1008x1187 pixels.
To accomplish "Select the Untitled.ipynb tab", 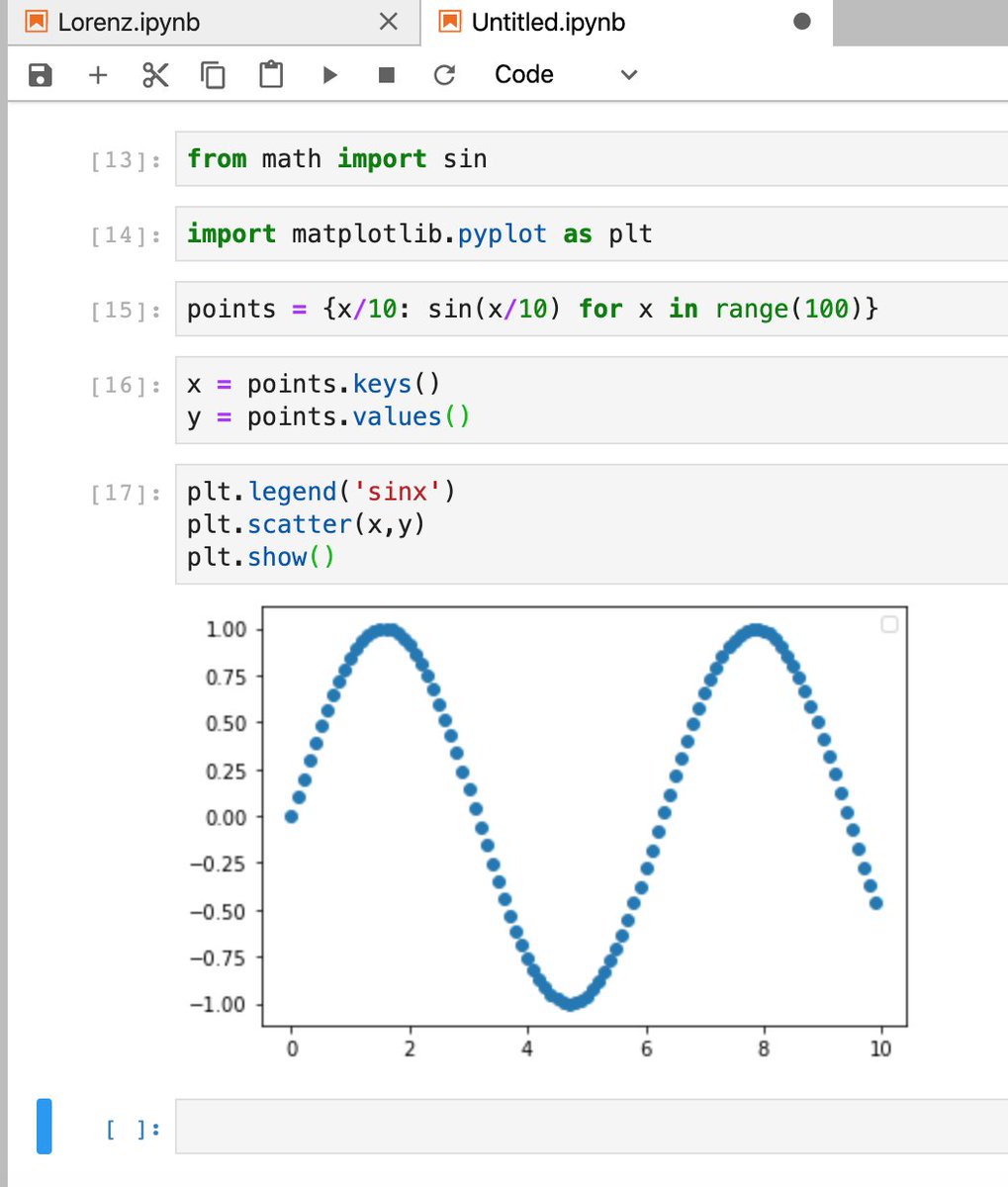I will (x=626, y=22).
